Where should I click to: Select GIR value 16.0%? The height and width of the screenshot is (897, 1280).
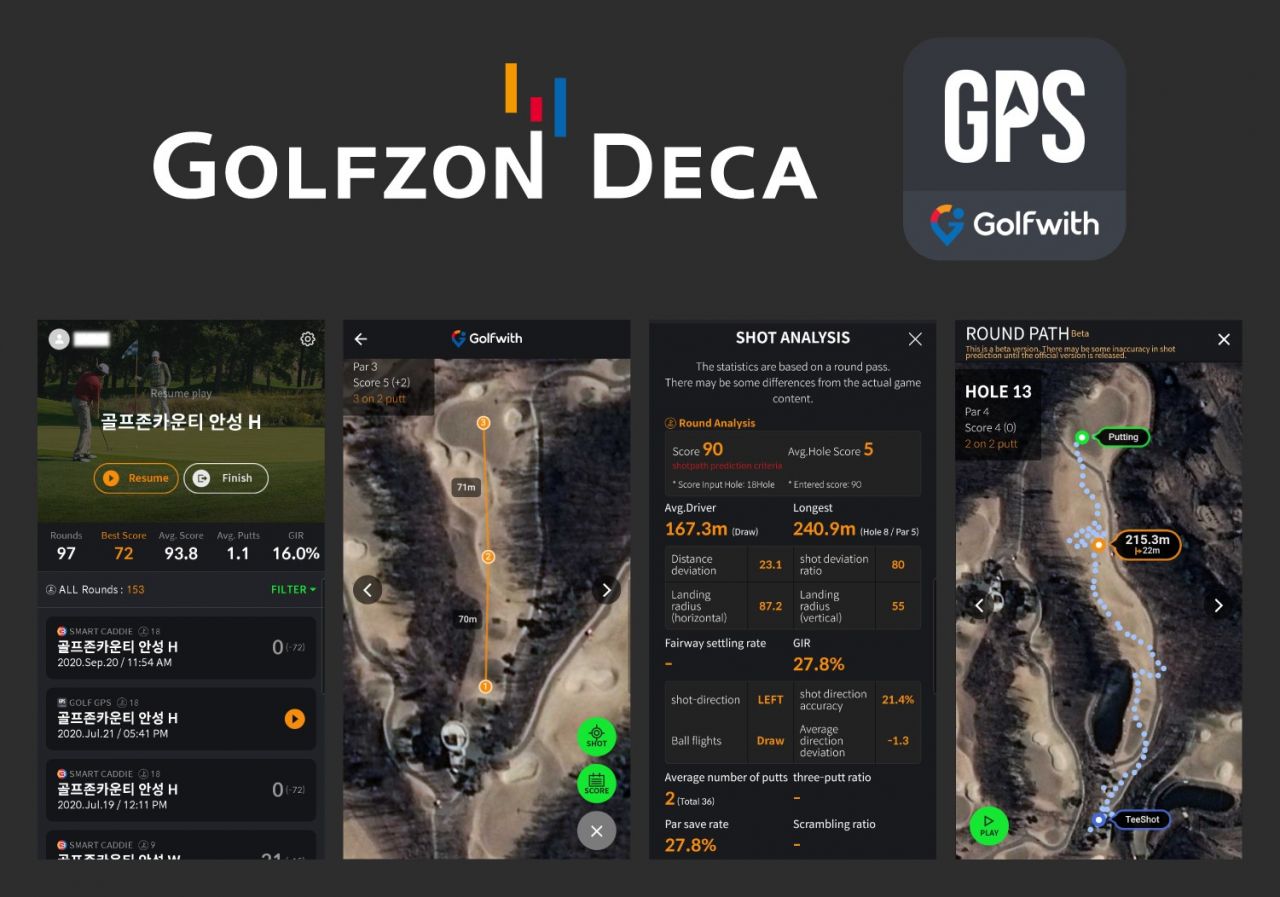pyautogui.click(x=296, y=553)
